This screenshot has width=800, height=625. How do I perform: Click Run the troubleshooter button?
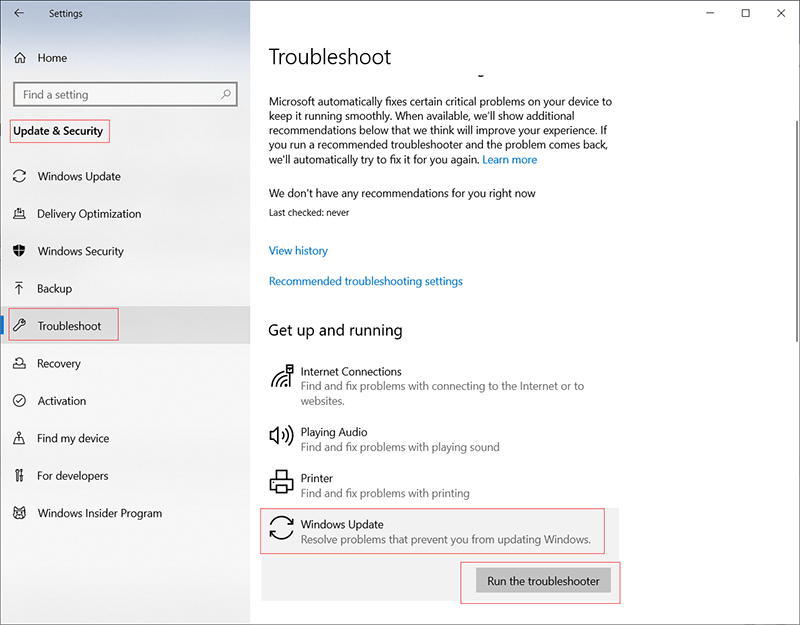click(x=543, y=581)
